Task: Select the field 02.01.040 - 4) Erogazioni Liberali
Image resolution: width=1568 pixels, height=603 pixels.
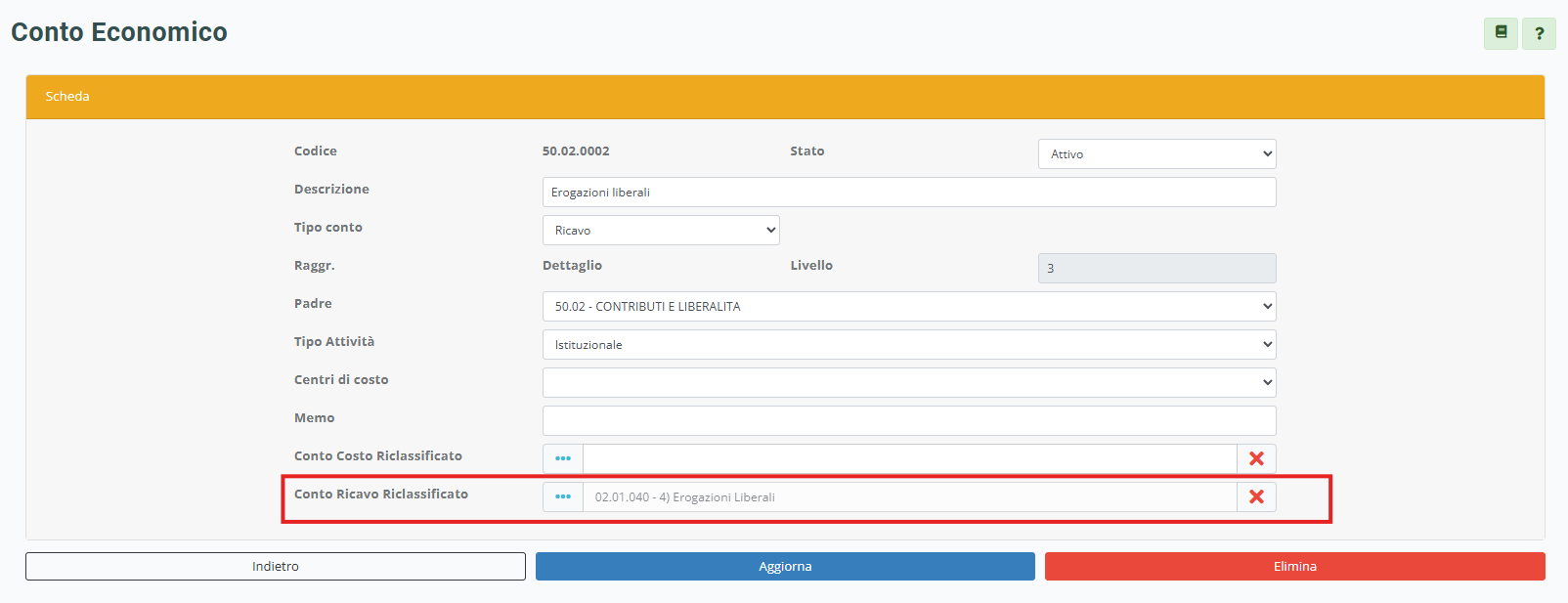Action: pyautogui.click(x=910, y=496)
